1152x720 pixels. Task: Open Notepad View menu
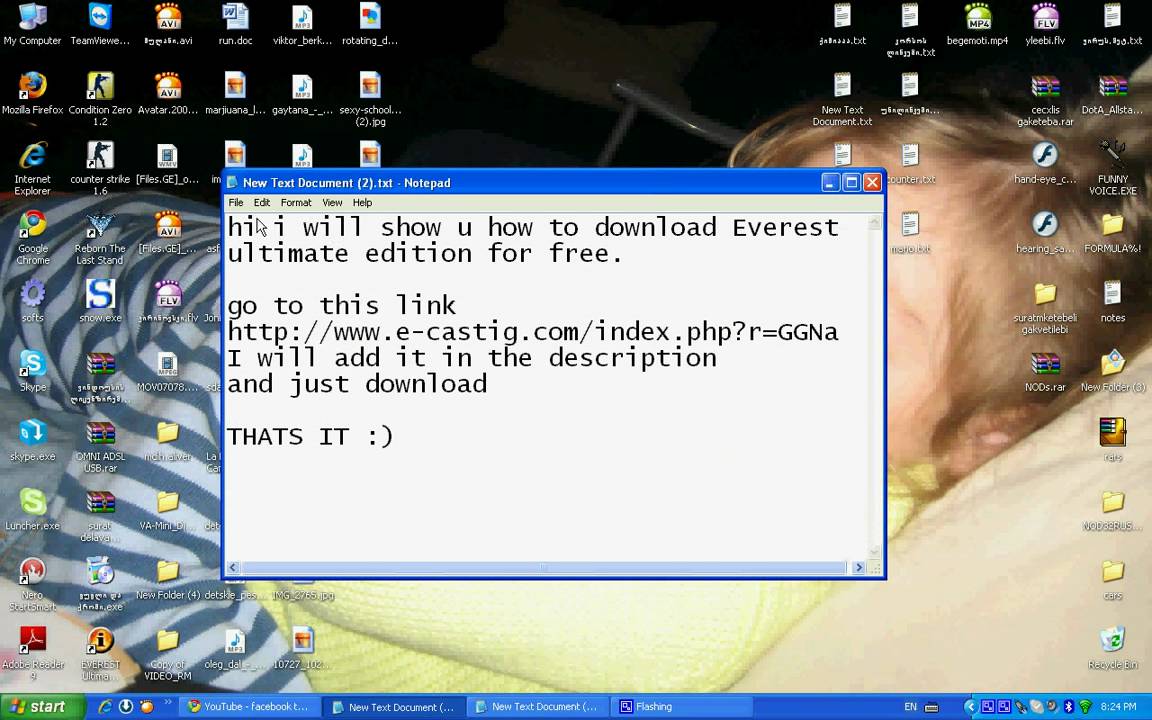coord(332,203)
